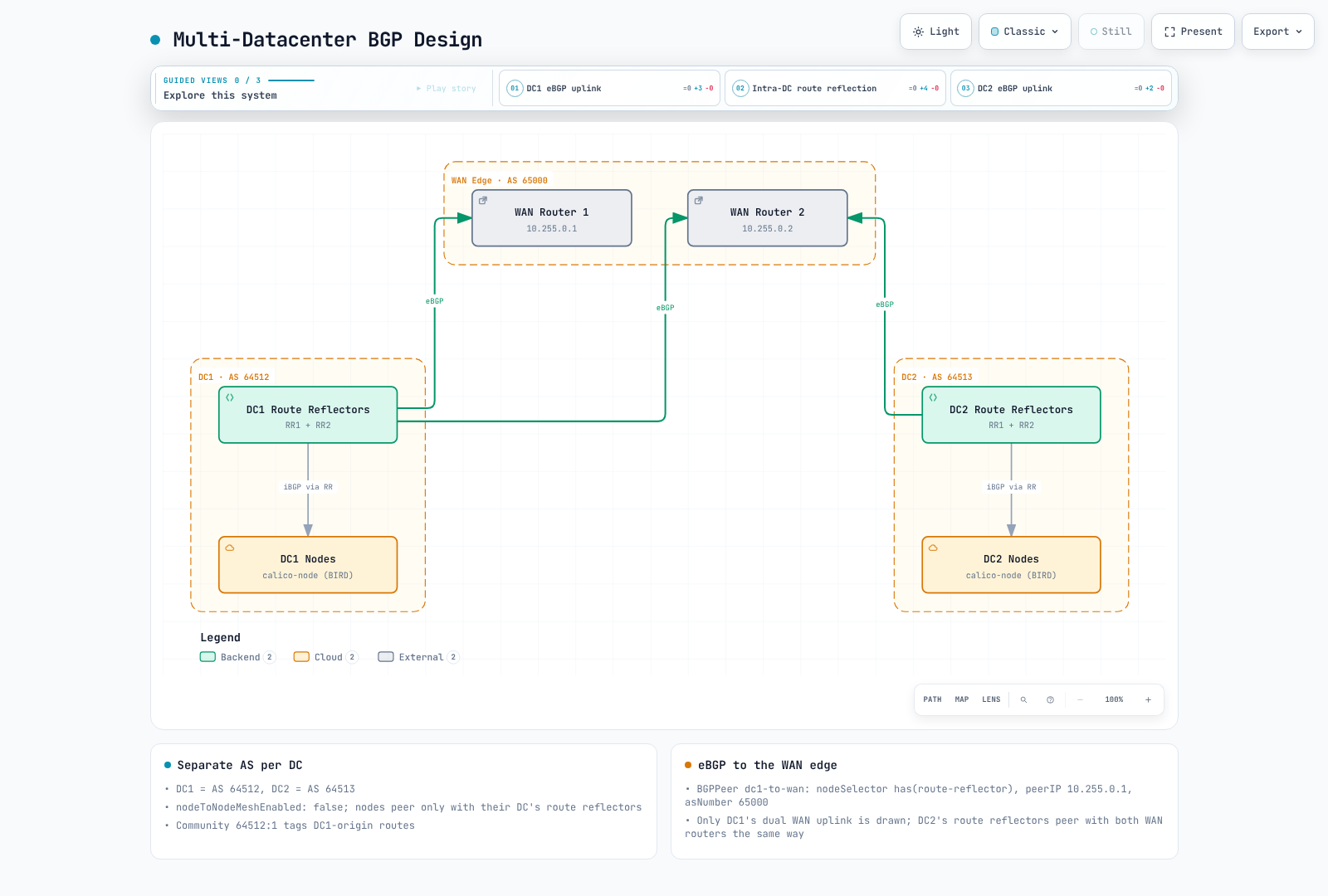
Task: Click the DC2 AS 64513 group label
Action: 937,377
